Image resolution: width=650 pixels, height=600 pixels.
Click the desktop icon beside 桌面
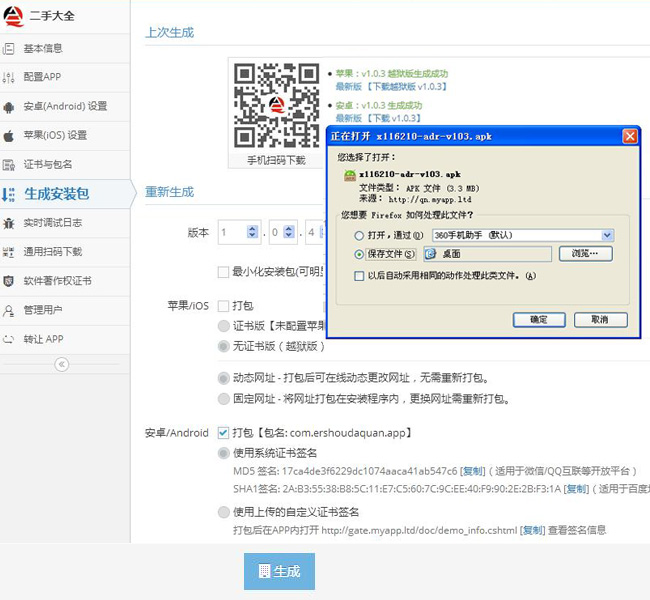431,254
